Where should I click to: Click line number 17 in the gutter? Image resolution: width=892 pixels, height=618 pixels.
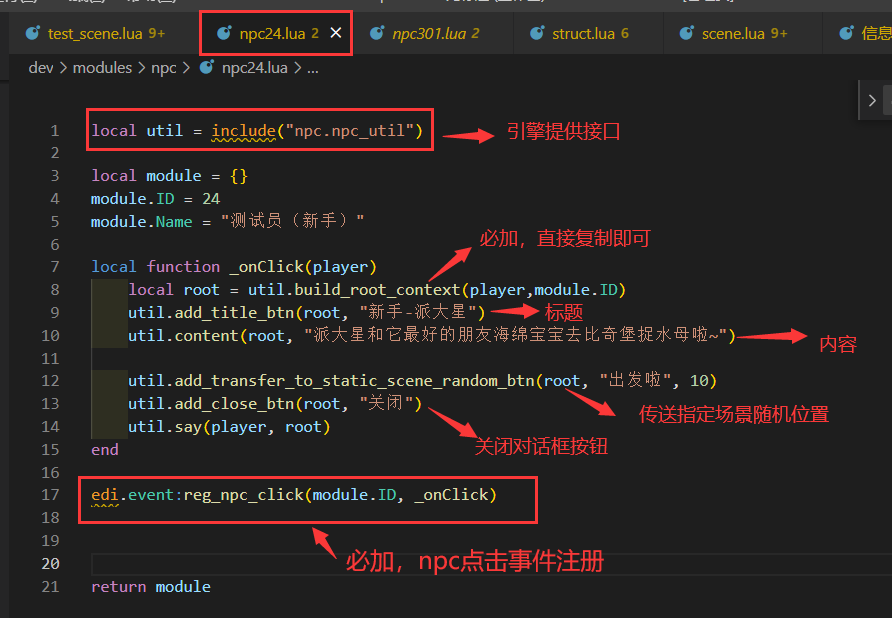coord(51,495)
